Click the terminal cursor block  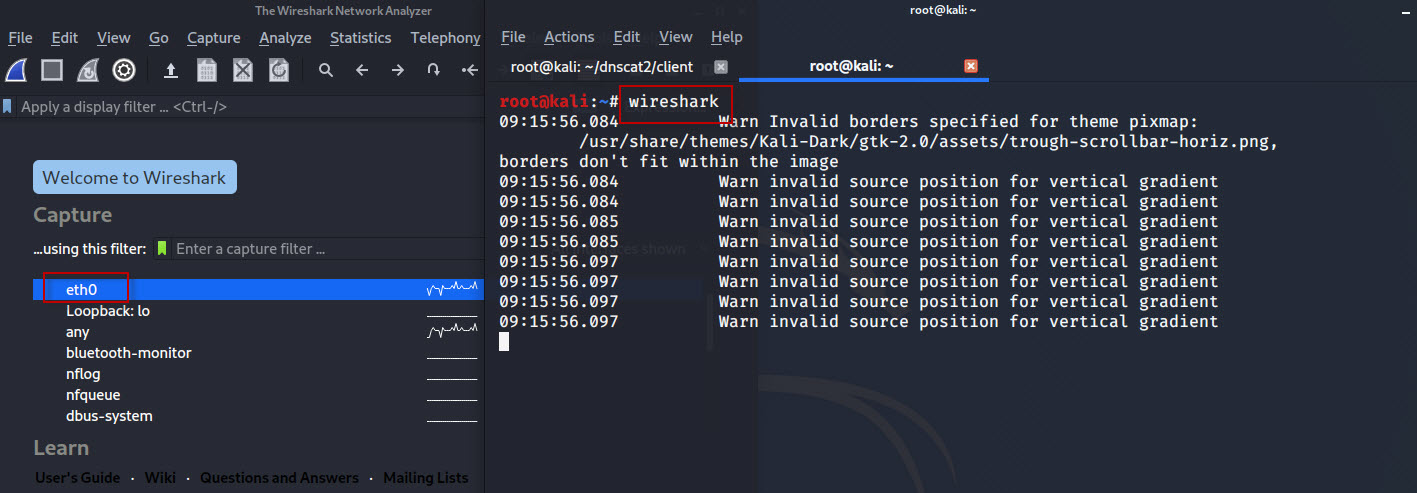pyautogui.click(x=504, y=342)
